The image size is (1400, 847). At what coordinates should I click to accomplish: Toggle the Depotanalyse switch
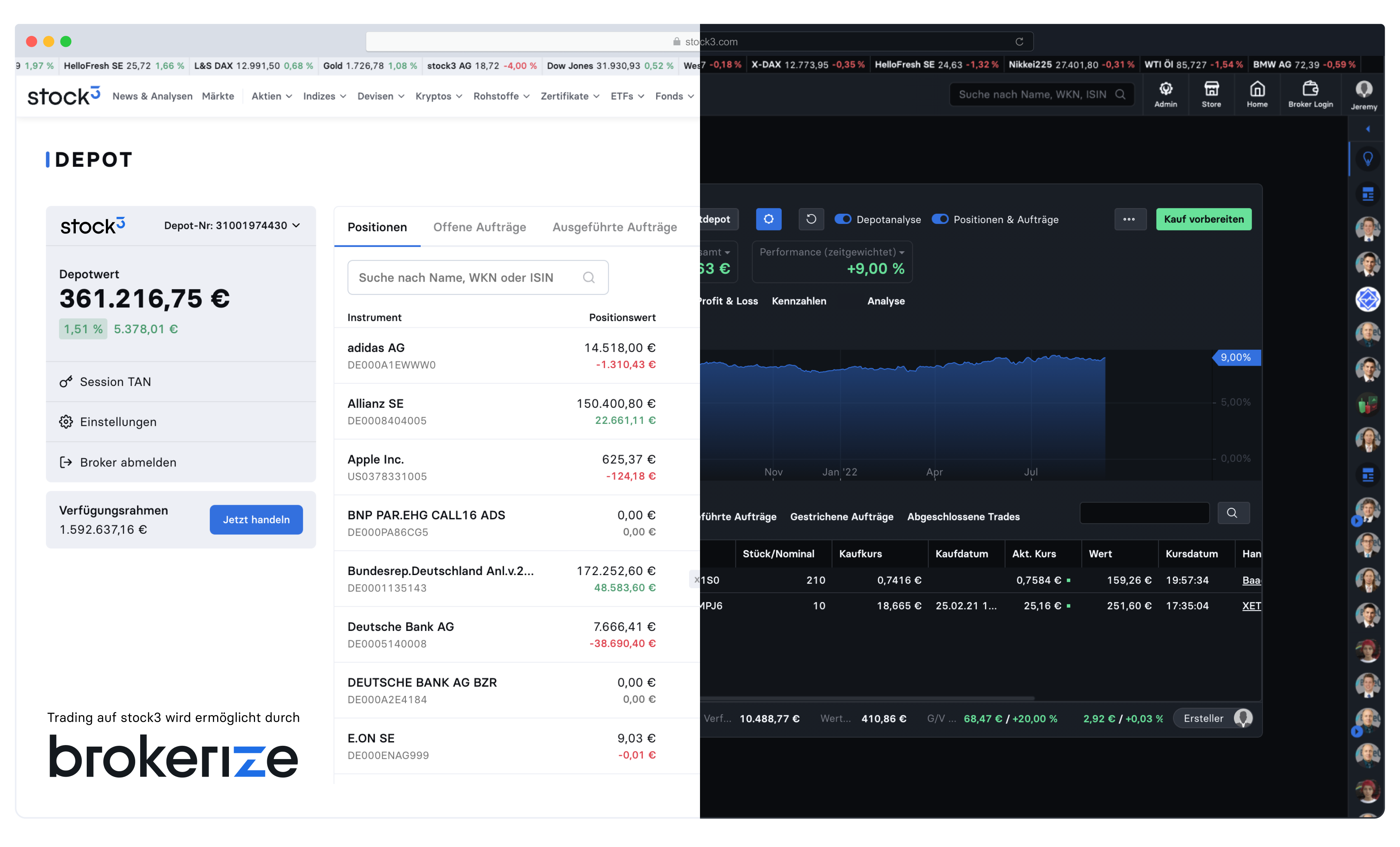(843, 219)
